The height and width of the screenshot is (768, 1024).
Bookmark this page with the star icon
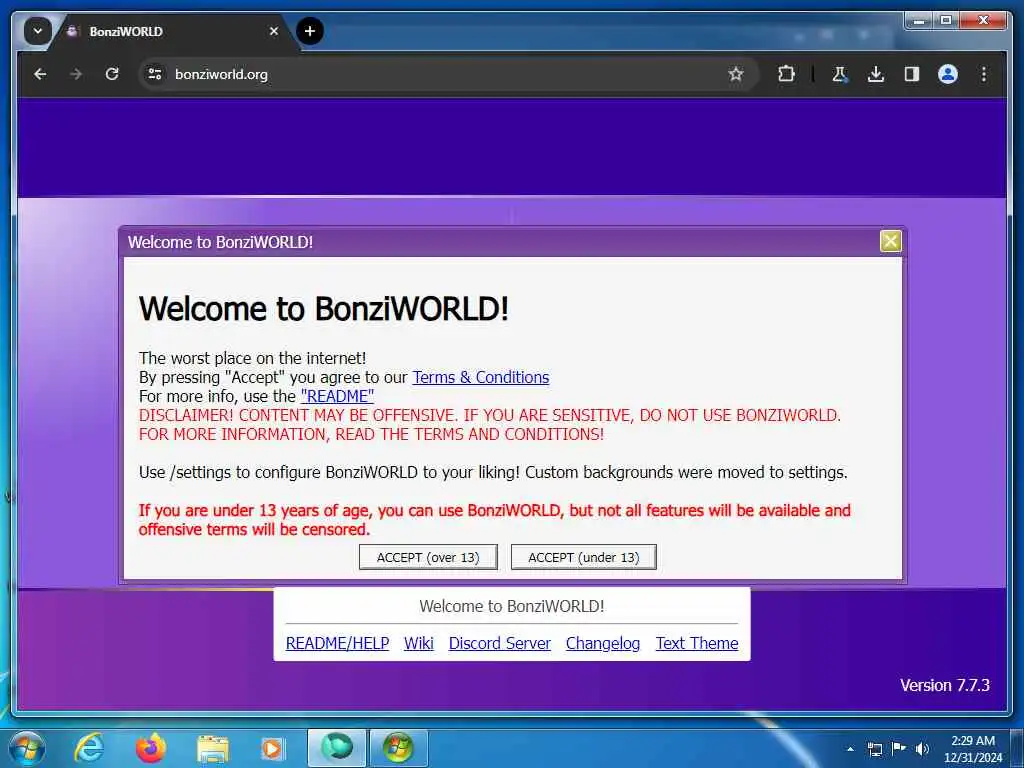coord(736,74)
